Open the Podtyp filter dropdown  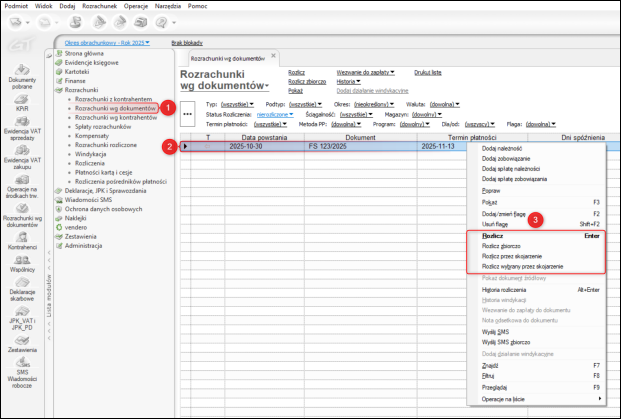[305, 105]
